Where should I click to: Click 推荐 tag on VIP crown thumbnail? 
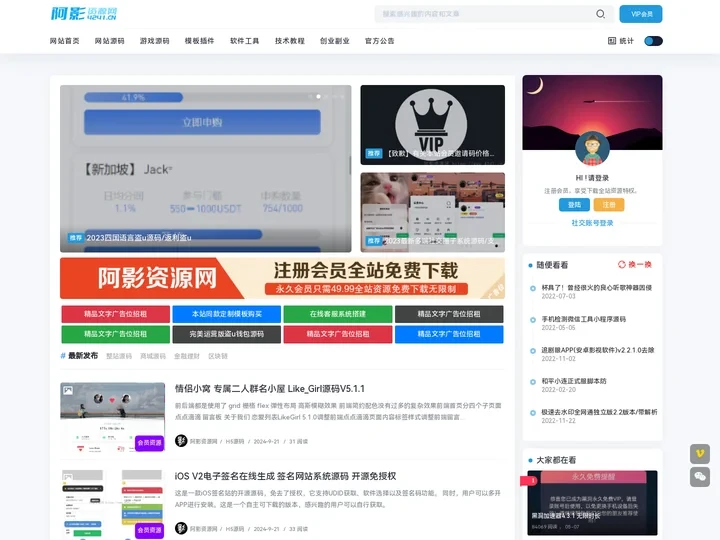tap(374, 153)
